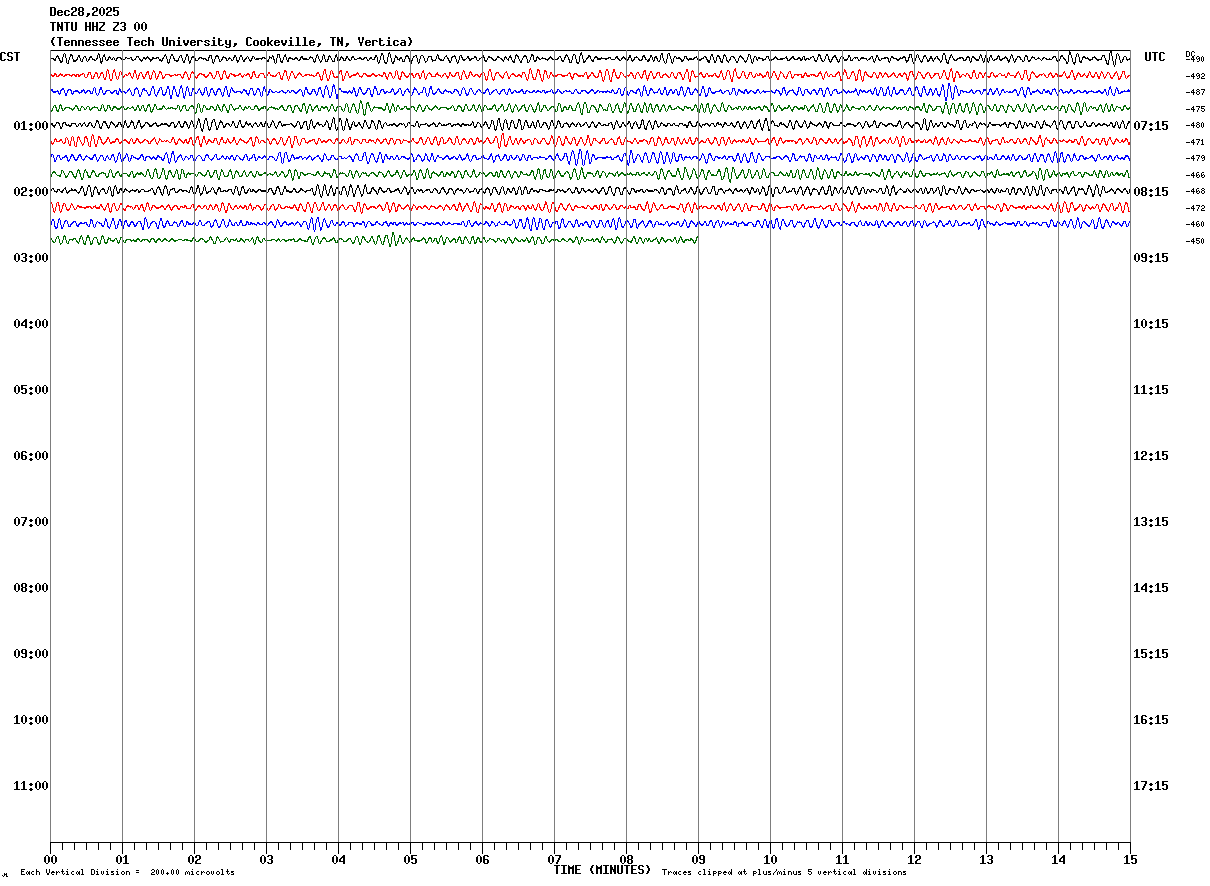This screenshot has height=886, width=1210.
Task: Click minute tick label 06 on bottom axis
Action: tap(482, 860)
